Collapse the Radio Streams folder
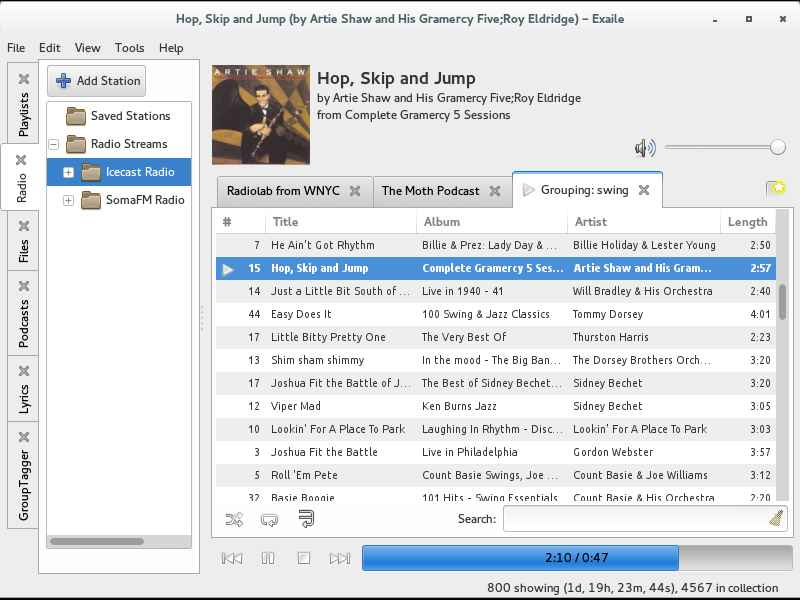This screenshot has width=800, height=600. click(54, 144)
